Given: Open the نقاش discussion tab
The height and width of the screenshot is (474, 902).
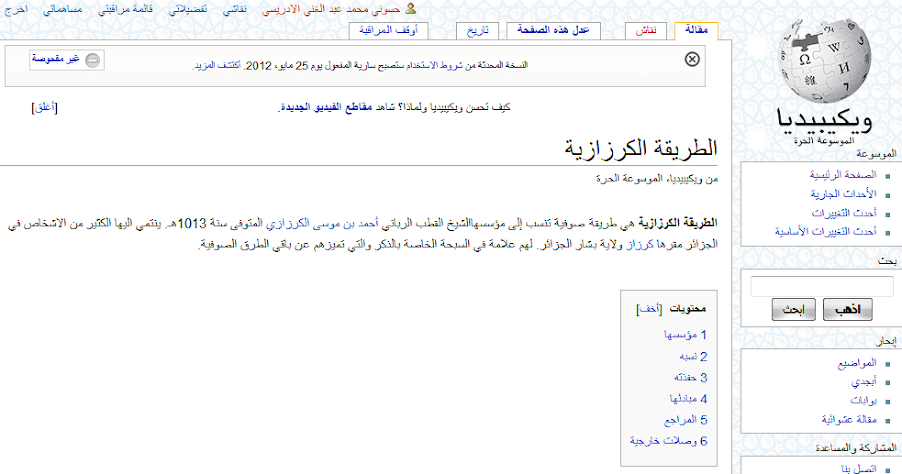Looking at the screenshot, I should coord(646,31).
